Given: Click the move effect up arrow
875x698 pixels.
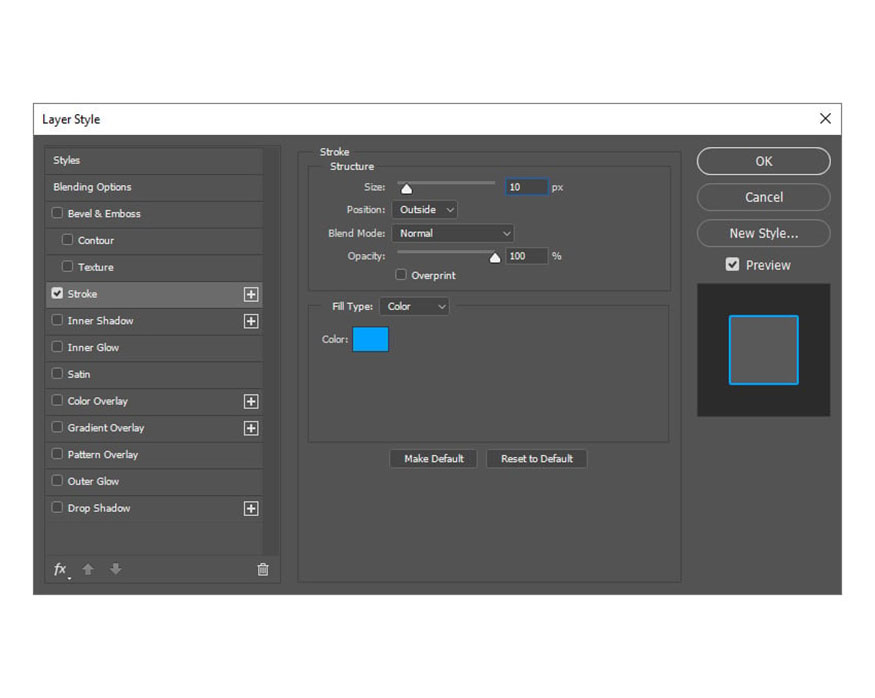Looking at the screenshot, I should (x=88, y=569).
